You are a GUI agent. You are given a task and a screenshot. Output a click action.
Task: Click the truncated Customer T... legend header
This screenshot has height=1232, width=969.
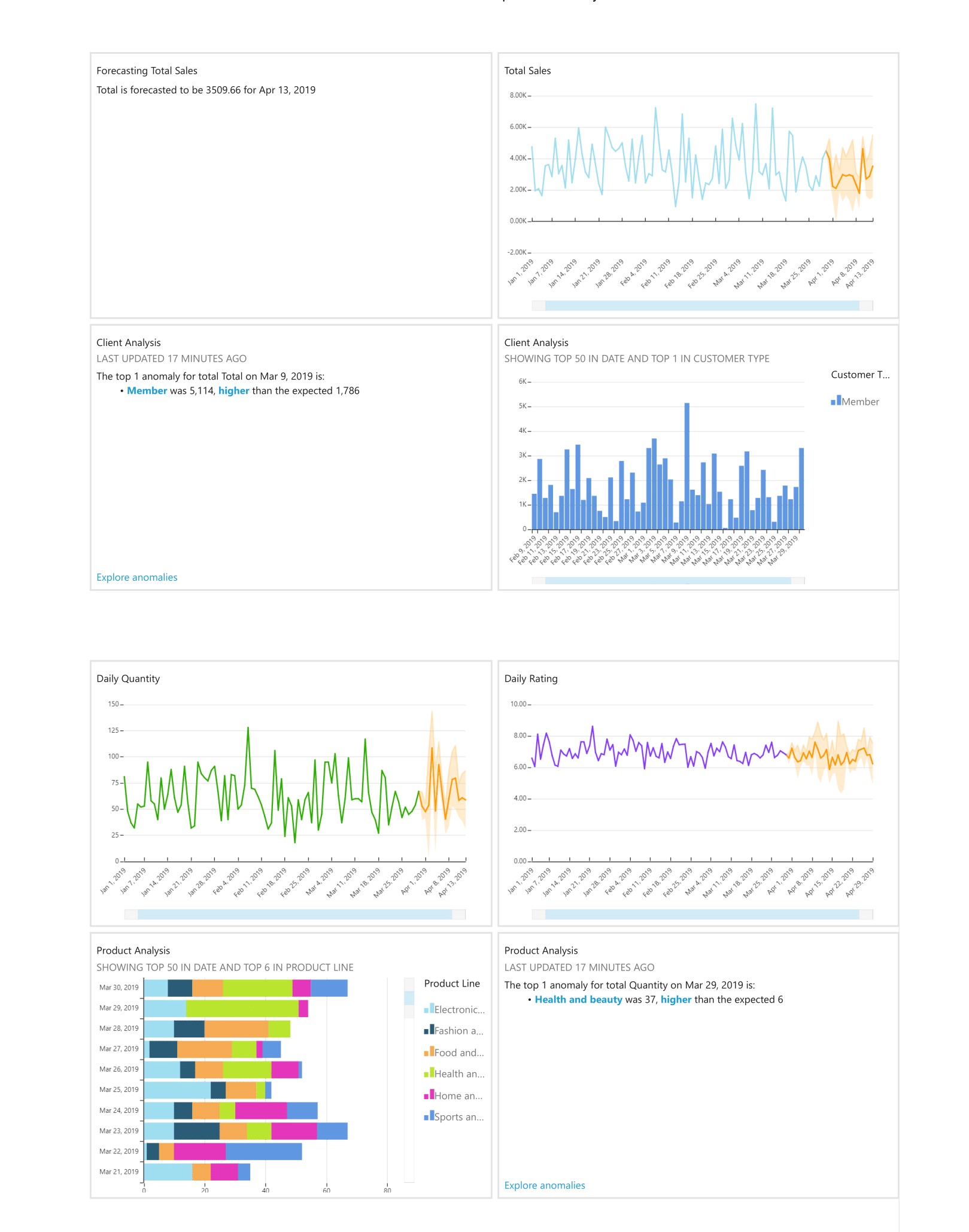click(x=860, y=375)
